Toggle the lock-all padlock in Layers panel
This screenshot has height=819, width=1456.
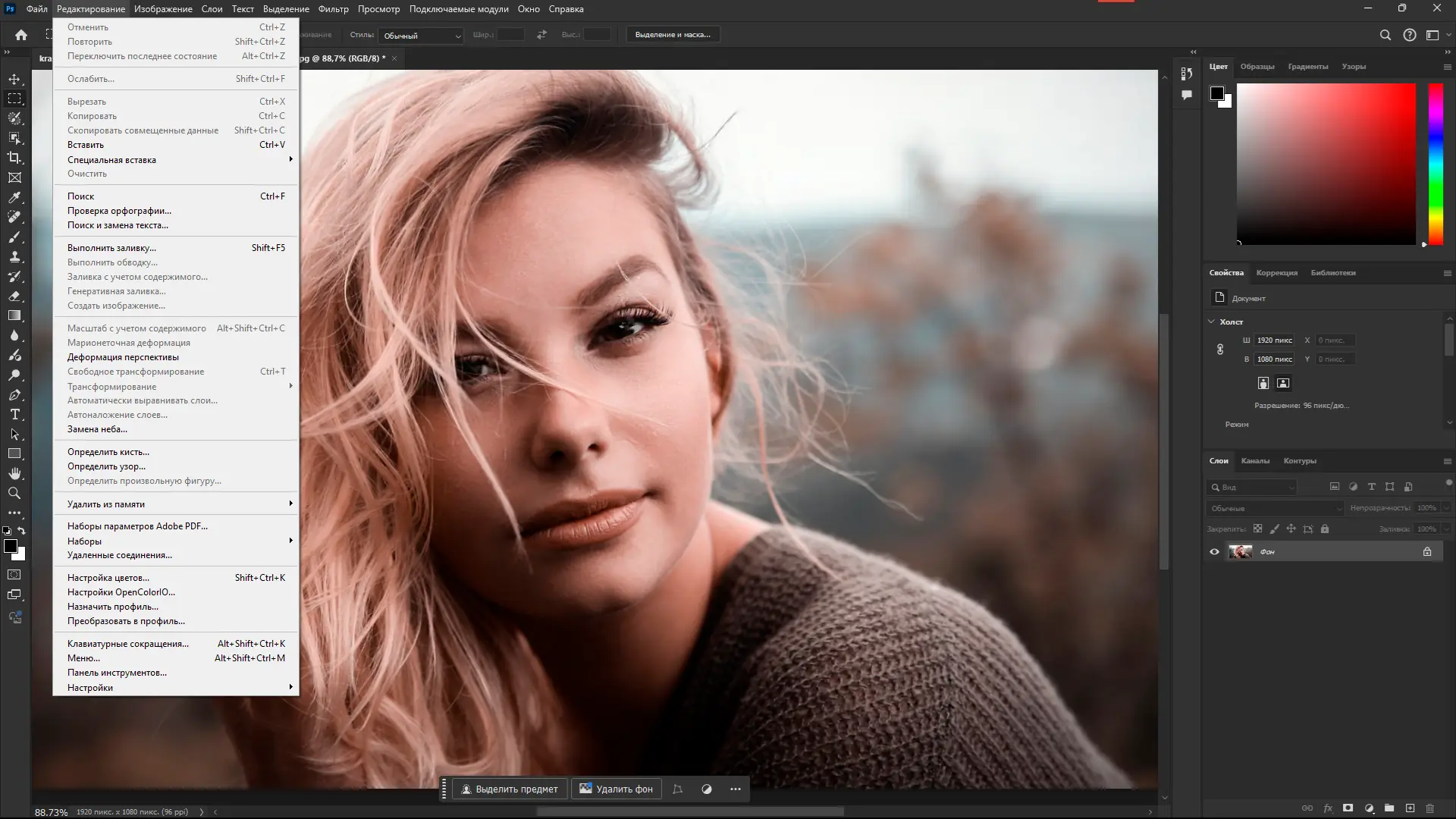pyautogui.click(x=1325, y=529)
